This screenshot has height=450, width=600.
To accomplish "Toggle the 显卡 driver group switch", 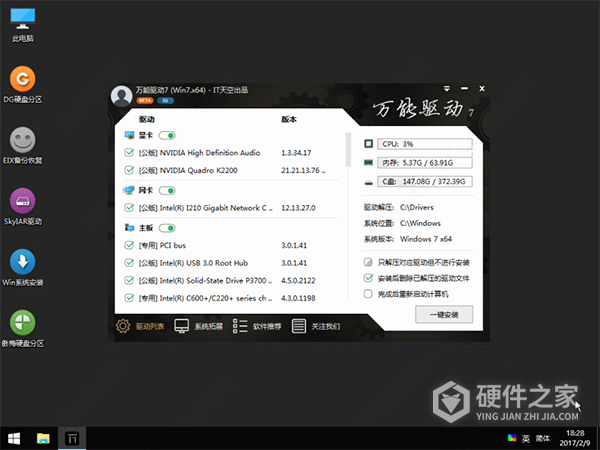I will (167, 135).
